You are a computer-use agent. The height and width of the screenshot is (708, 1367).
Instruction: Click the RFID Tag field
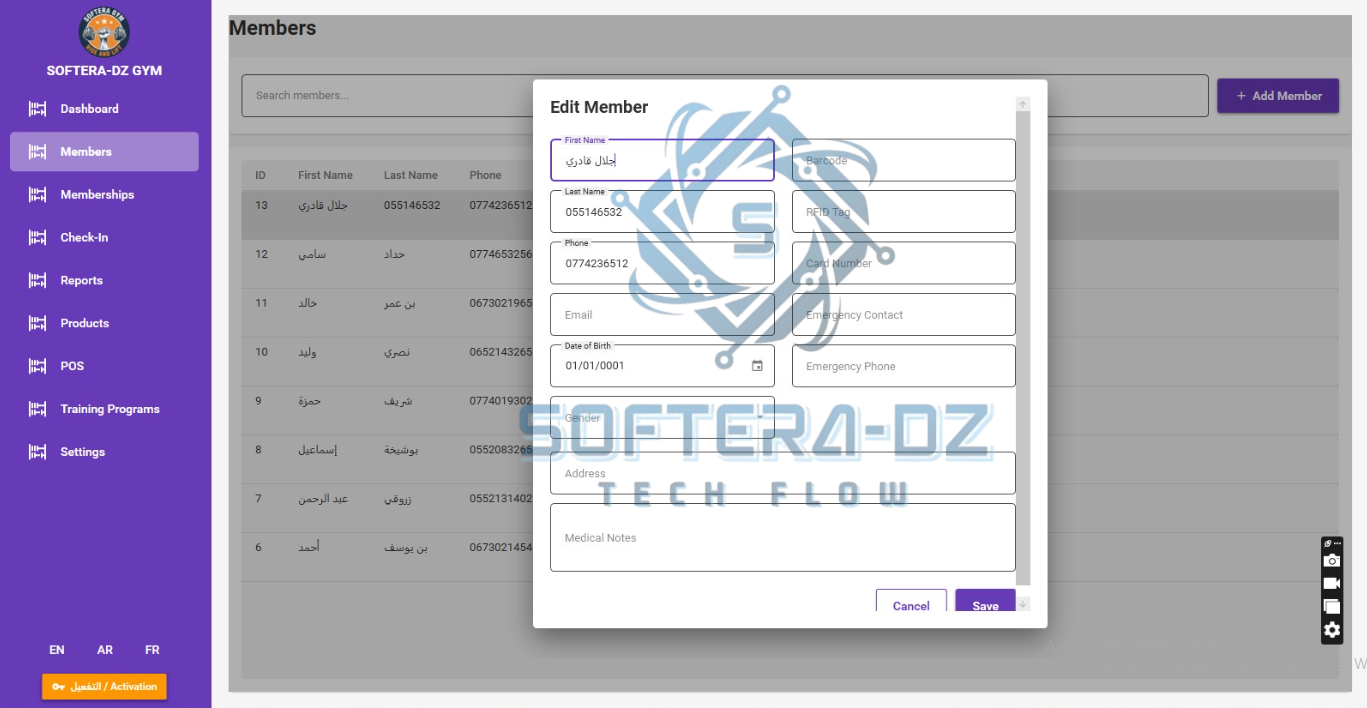pyautogui.click(x=904, y=212)
